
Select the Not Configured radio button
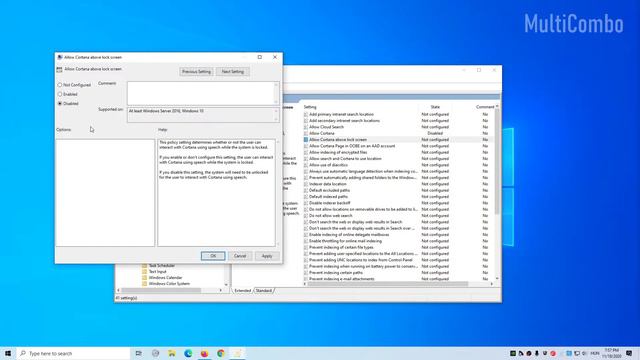(x=60, y=85)
